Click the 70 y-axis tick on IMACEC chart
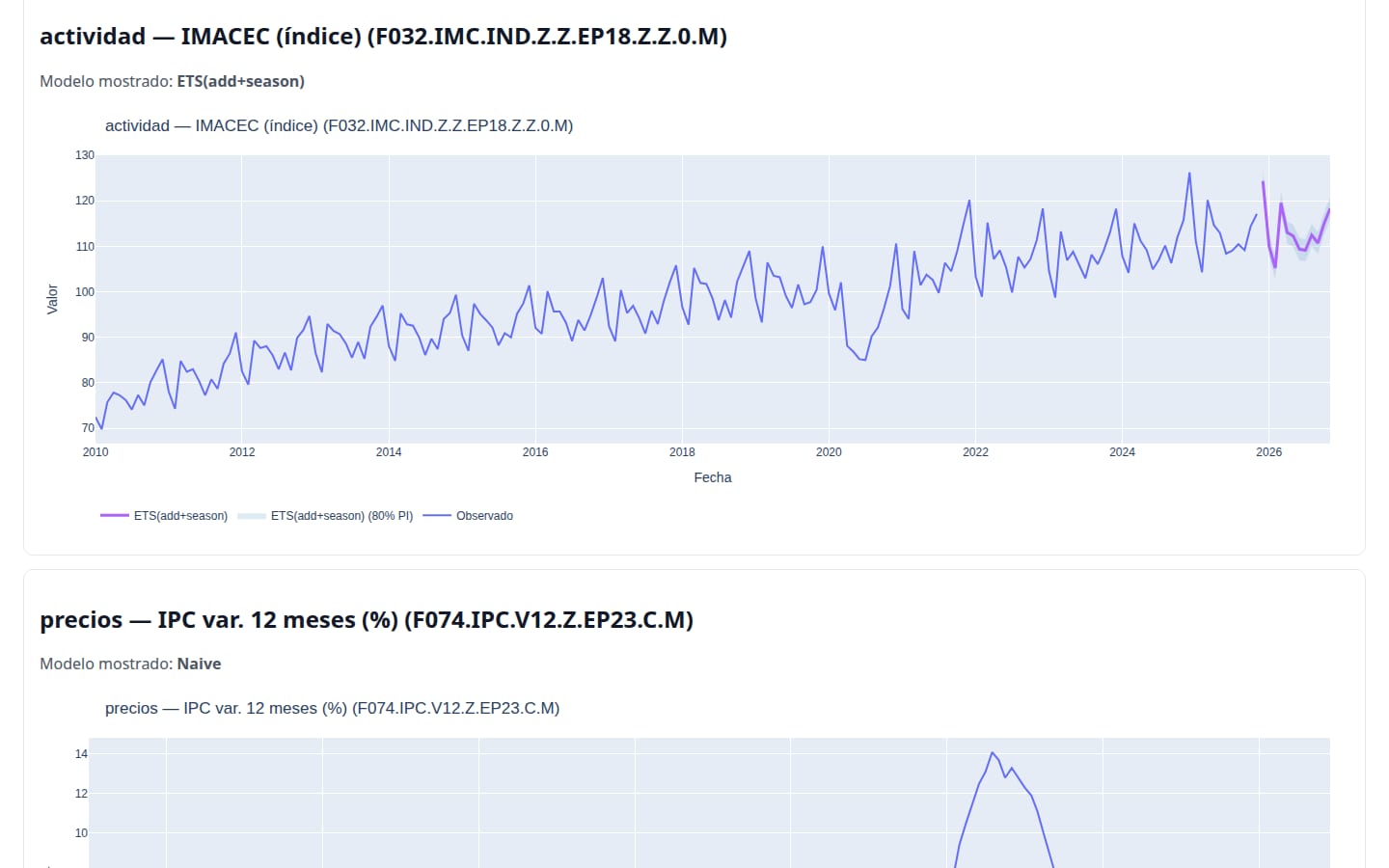This screenshot has width=1389, height=868. pyautogui.click(x=88, y=428)
